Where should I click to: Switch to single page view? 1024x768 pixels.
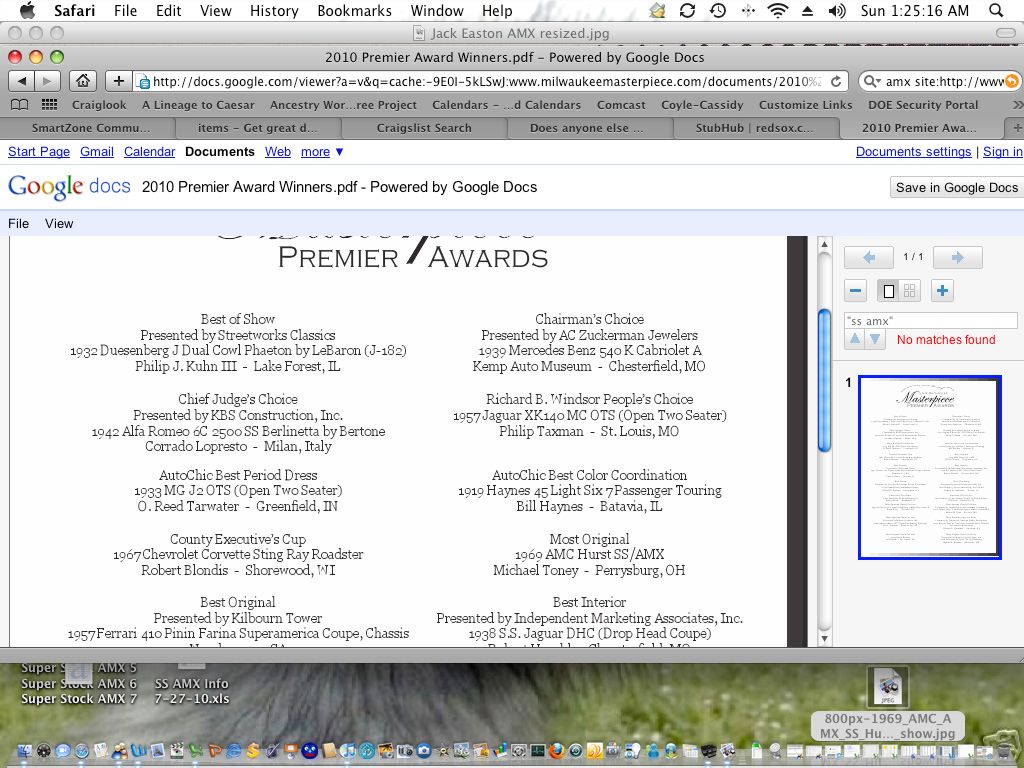pos(888,291)
